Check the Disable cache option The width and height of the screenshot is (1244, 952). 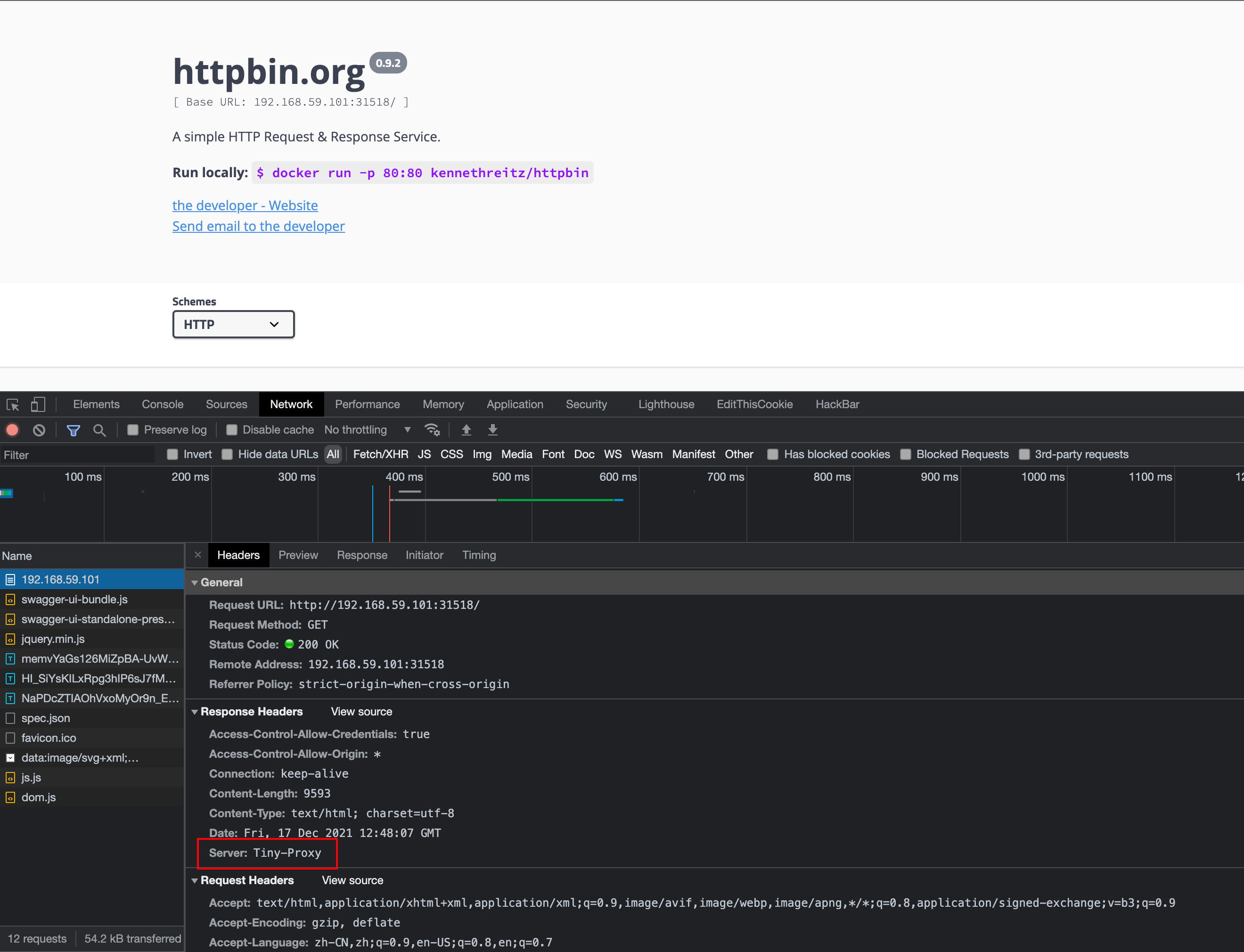tap(232, 430)
